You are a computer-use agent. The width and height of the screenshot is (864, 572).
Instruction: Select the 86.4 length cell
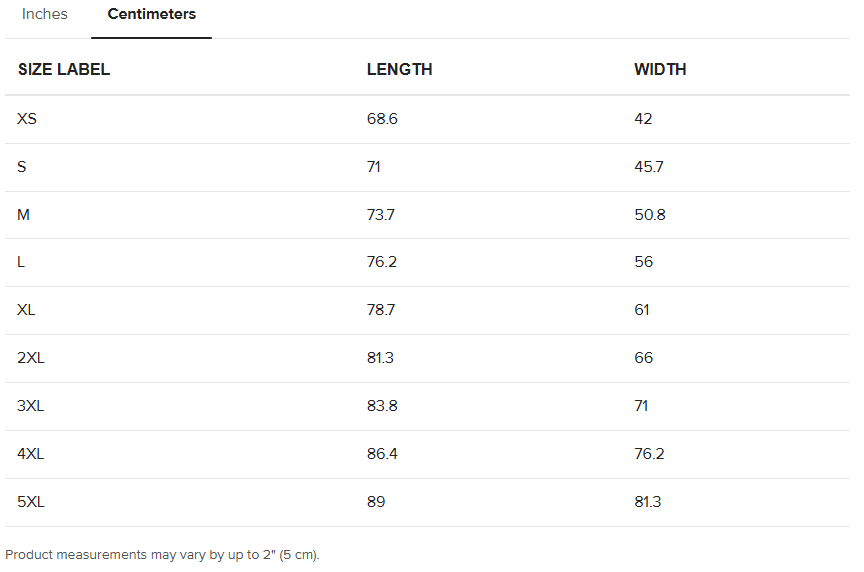pos(382,454)
